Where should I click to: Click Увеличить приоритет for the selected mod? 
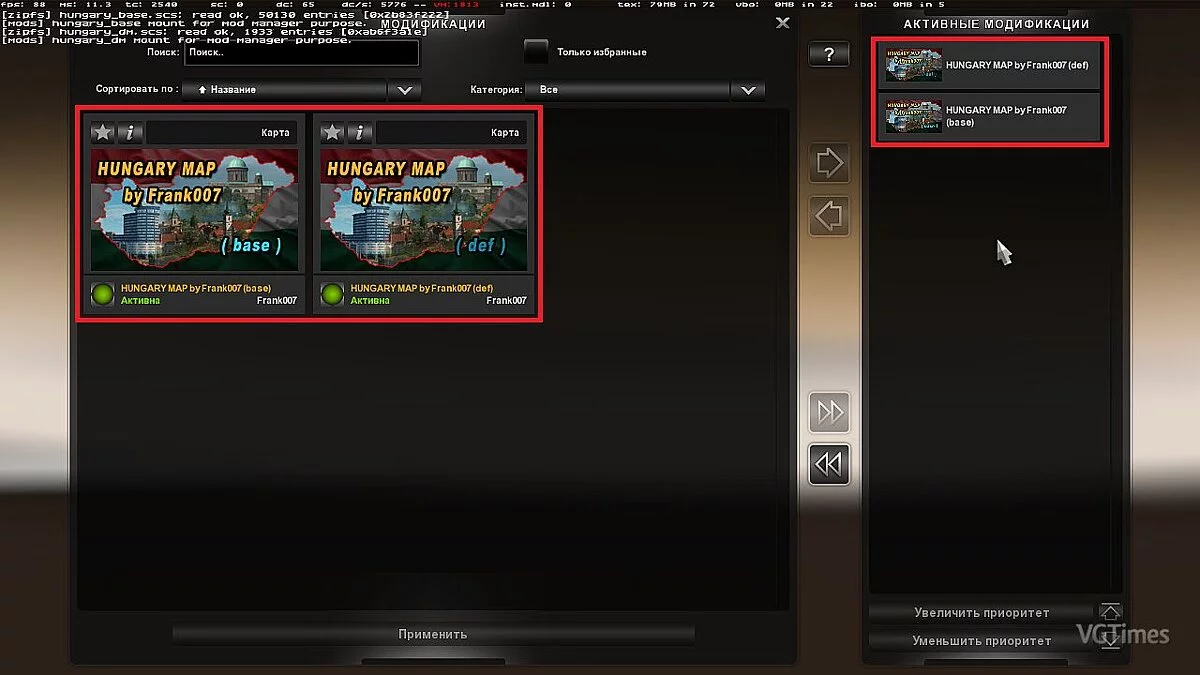pyautogui.click(x=982, y=612)
